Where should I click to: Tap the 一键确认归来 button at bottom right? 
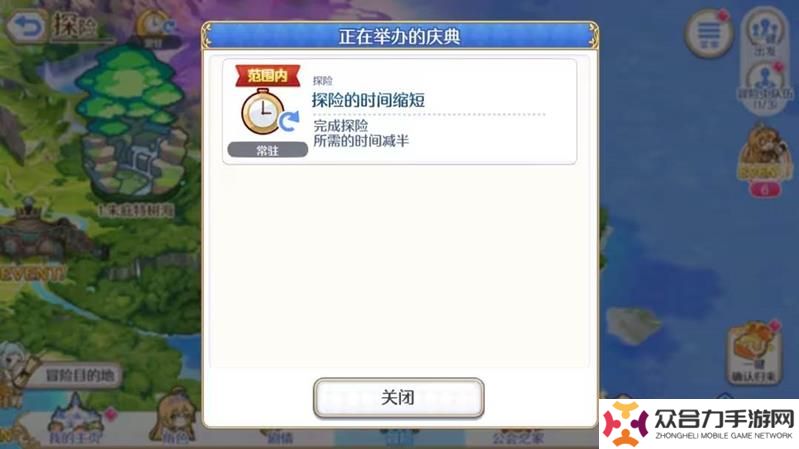754,353
